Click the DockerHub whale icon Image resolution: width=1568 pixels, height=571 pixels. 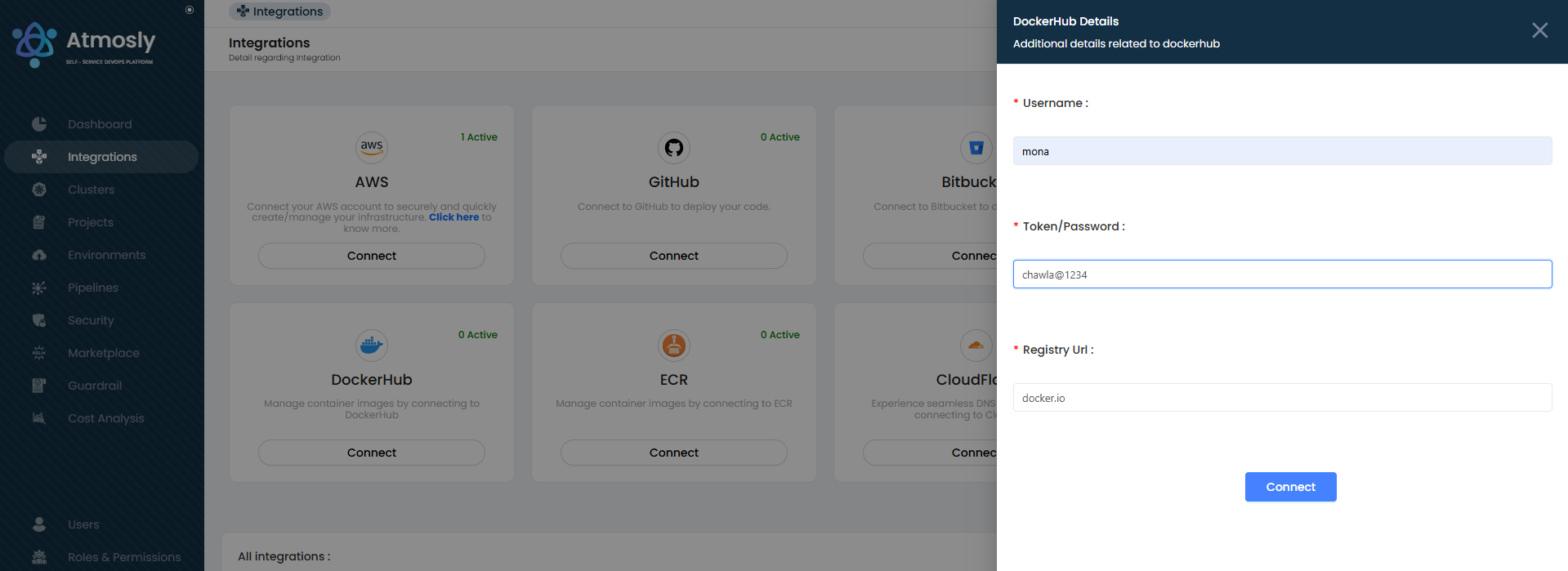tap(372, 346)
